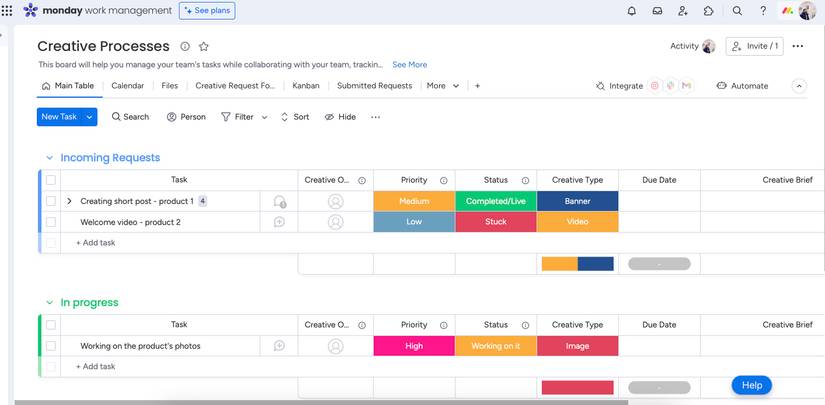Open Sort options in toolbar
This screenshot has width=825, height=405.
[x=295, y=117]
